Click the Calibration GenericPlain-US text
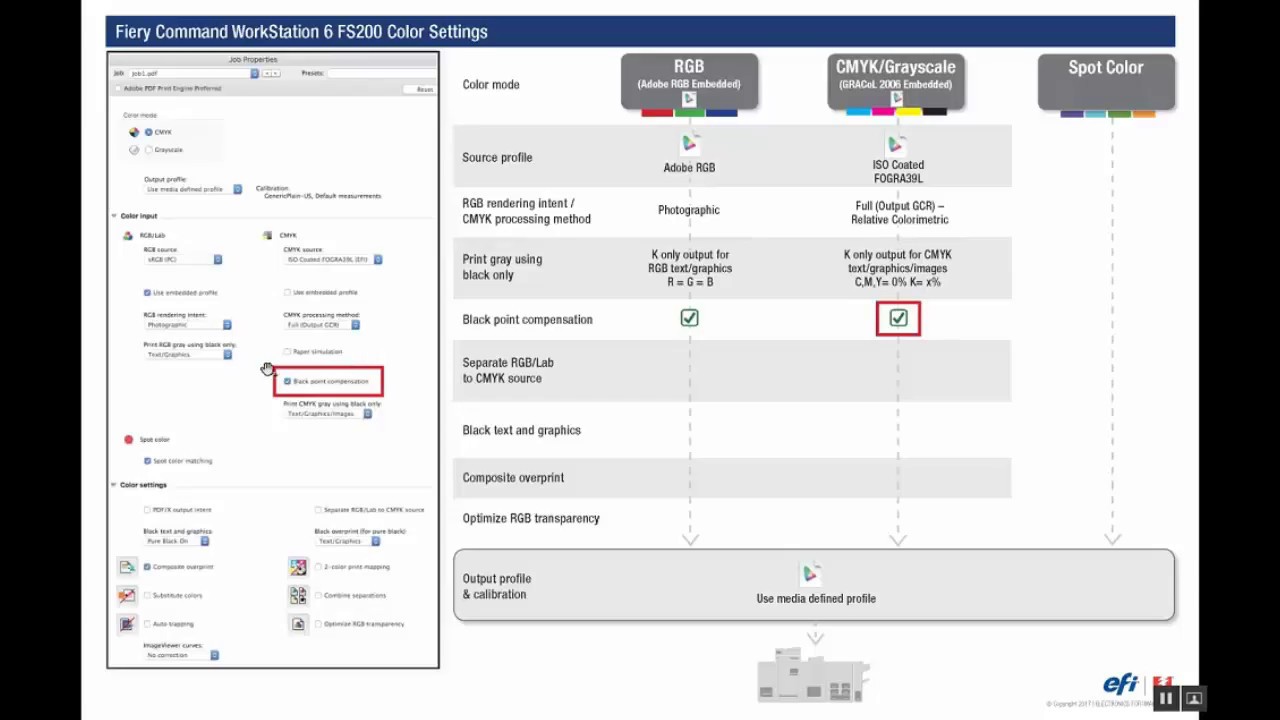 (x=318, y=192)
